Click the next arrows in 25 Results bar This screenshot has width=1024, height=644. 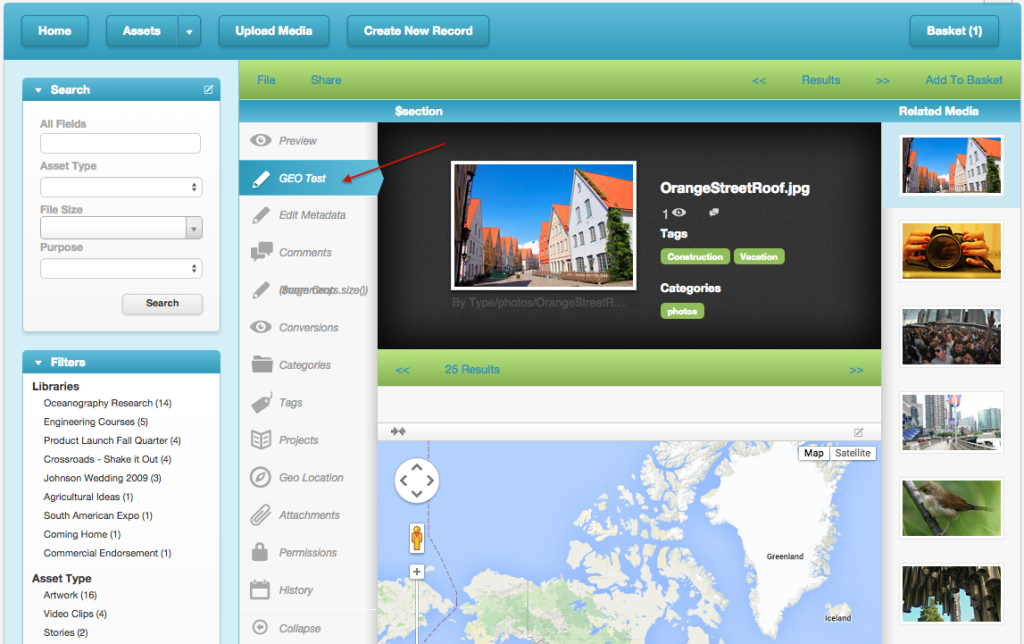coord(856,370)
